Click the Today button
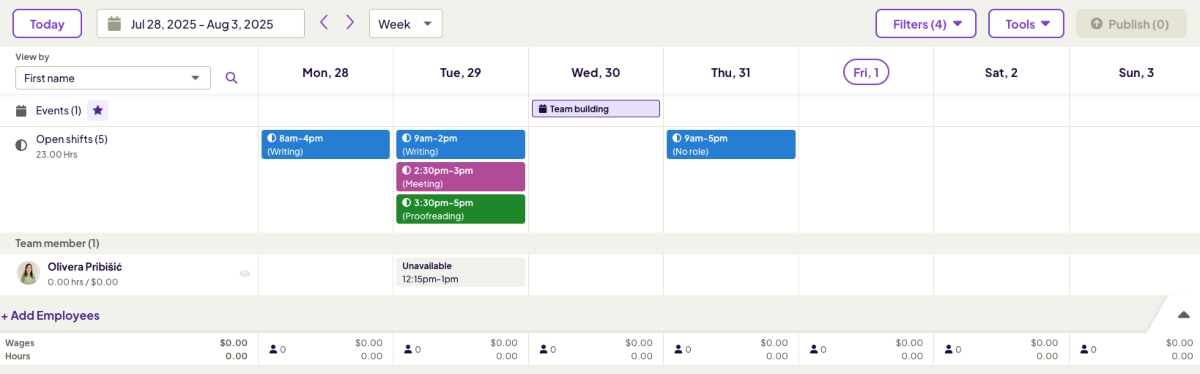Screen dimensions: 1200x374 [47, 23]
